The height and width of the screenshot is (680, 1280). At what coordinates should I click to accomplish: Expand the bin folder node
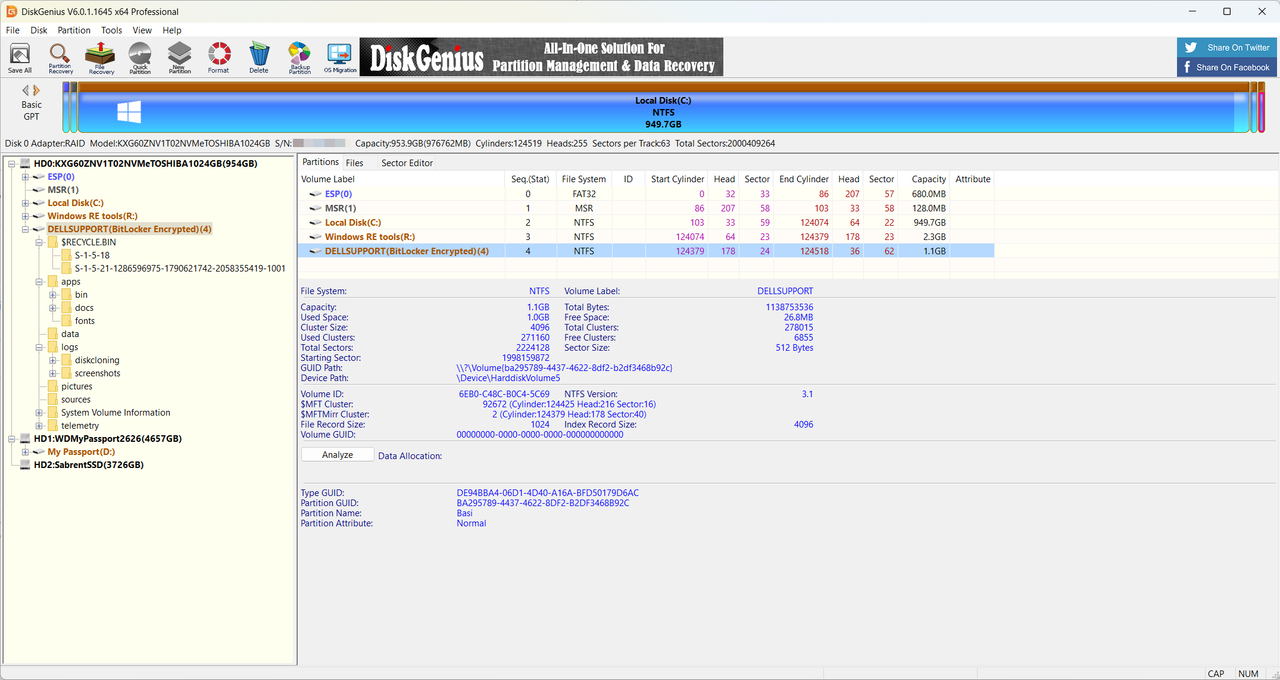pos(54,295)
